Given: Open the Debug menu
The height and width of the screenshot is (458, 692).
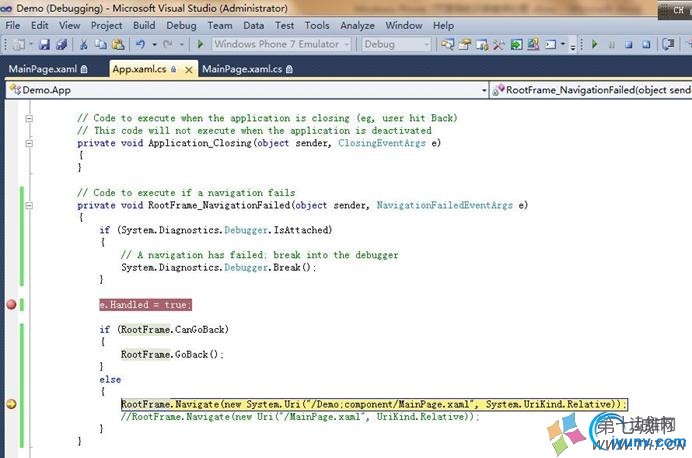Looking at the screenshot, I should coord(181,26).
